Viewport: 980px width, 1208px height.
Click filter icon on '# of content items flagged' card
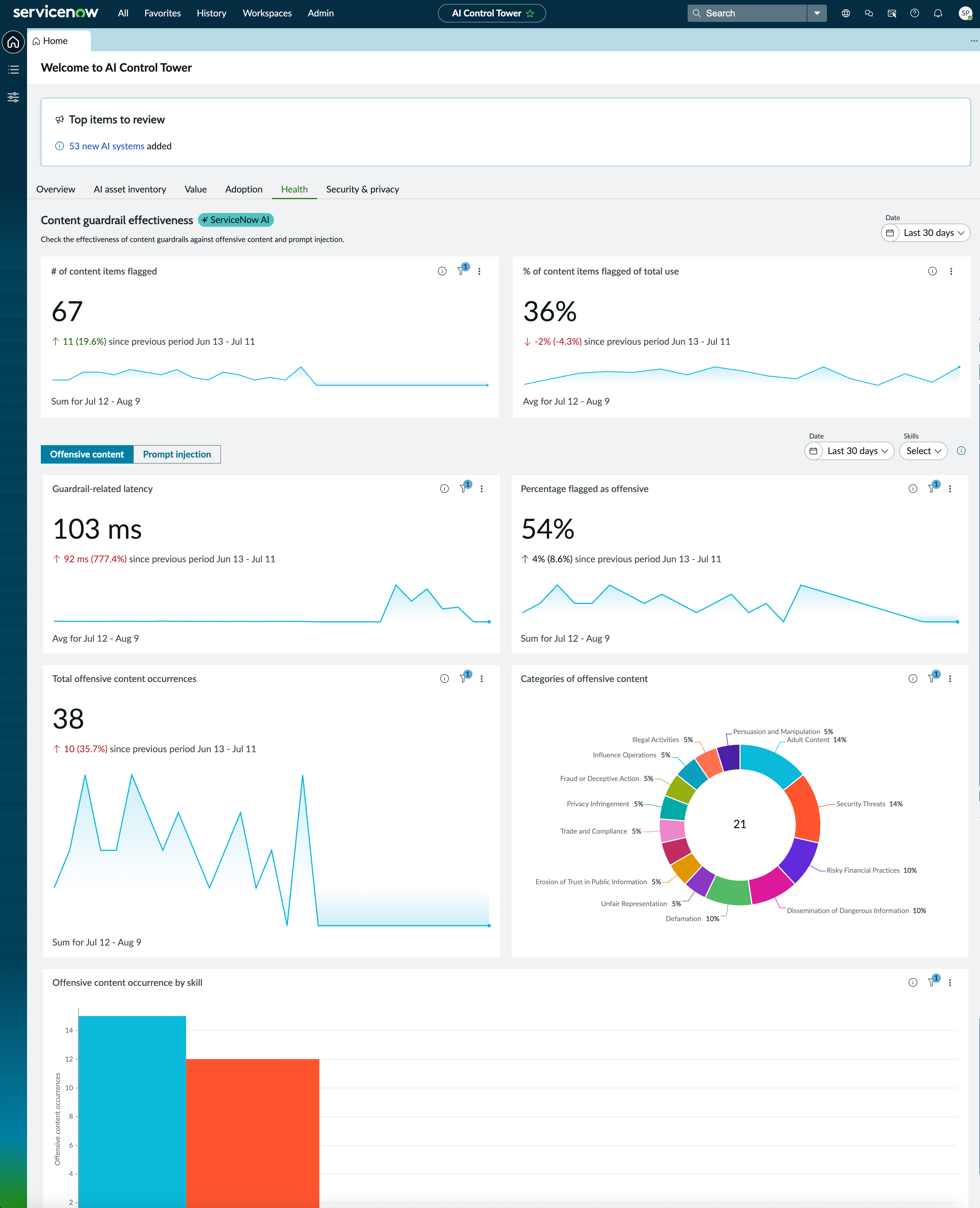tap(462, 270)
